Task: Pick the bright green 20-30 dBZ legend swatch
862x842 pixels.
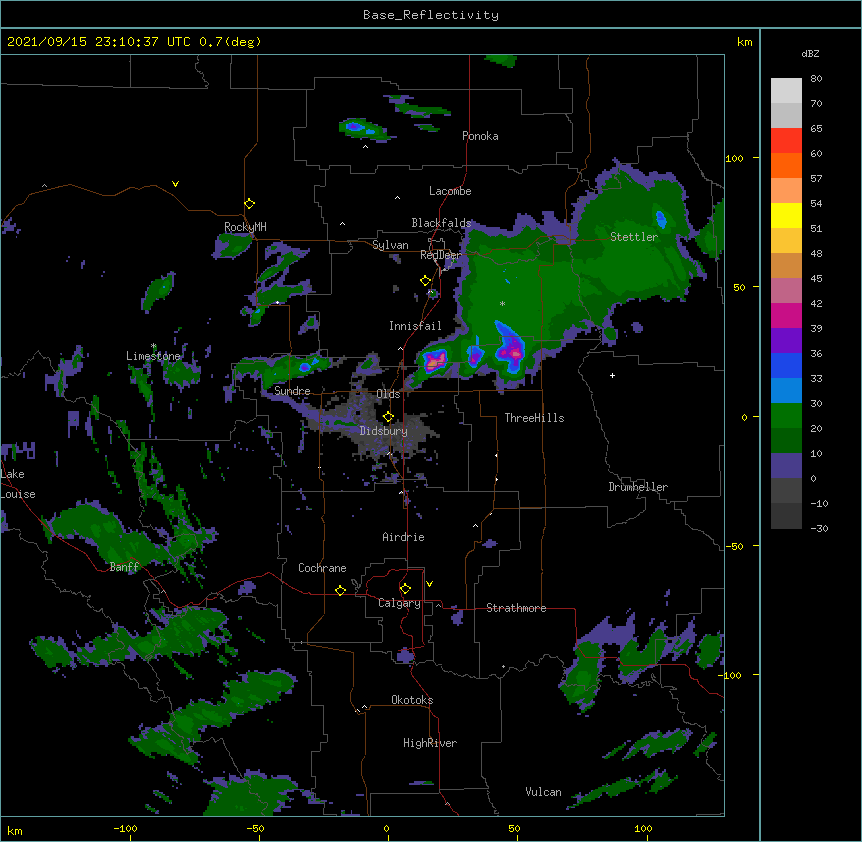Action: (x=786, y=416)
